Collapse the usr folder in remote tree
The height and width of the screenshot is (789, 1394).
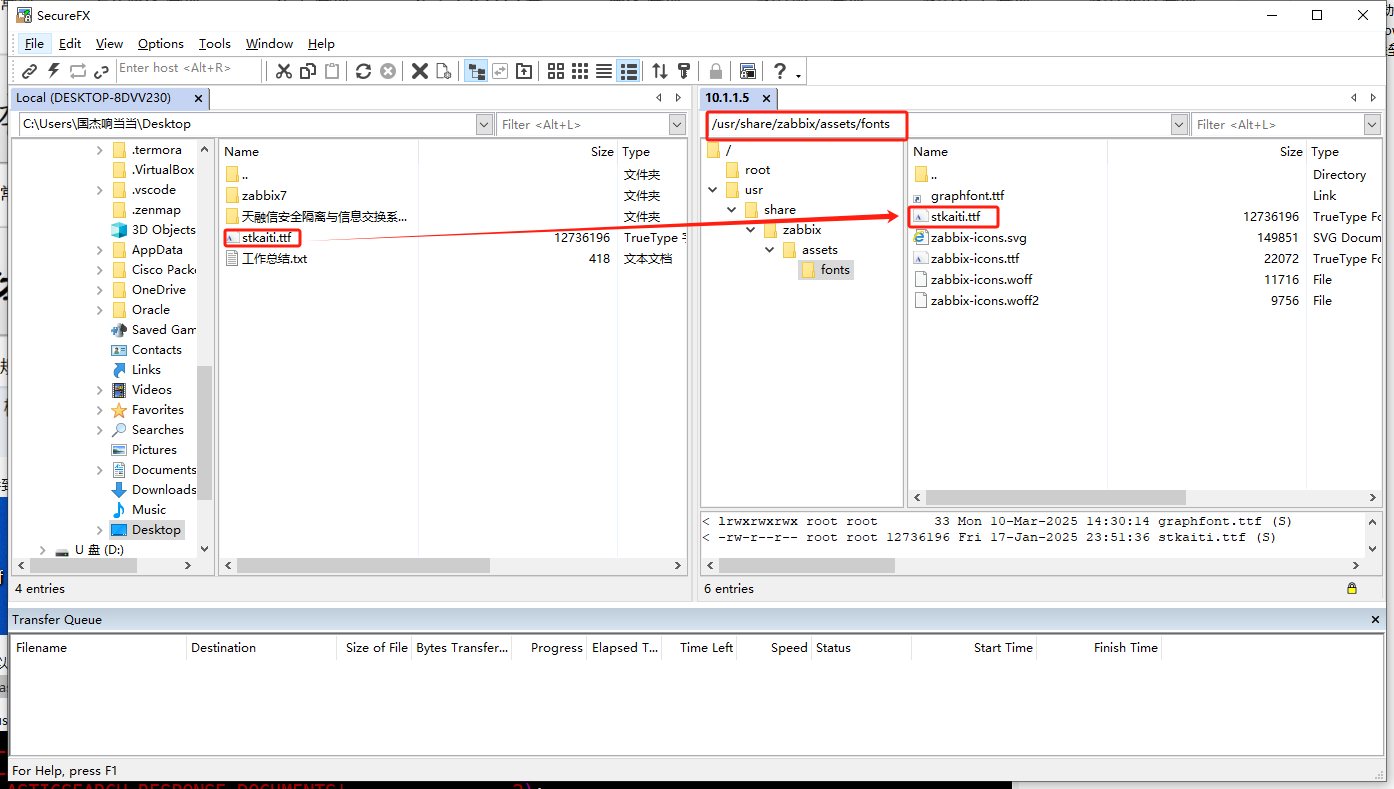coord(713,190)
